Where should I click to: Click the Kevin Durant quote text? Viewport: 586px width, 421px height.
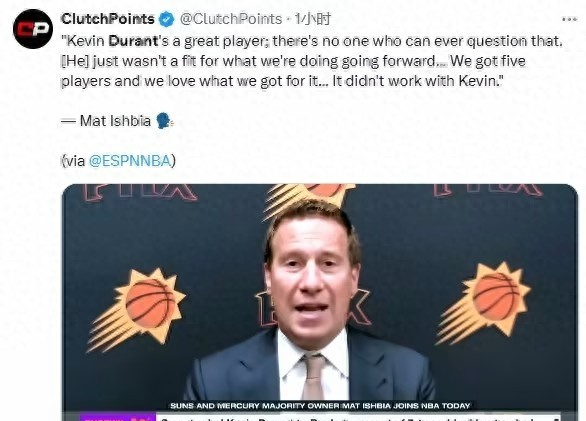(x=312, y=61)
